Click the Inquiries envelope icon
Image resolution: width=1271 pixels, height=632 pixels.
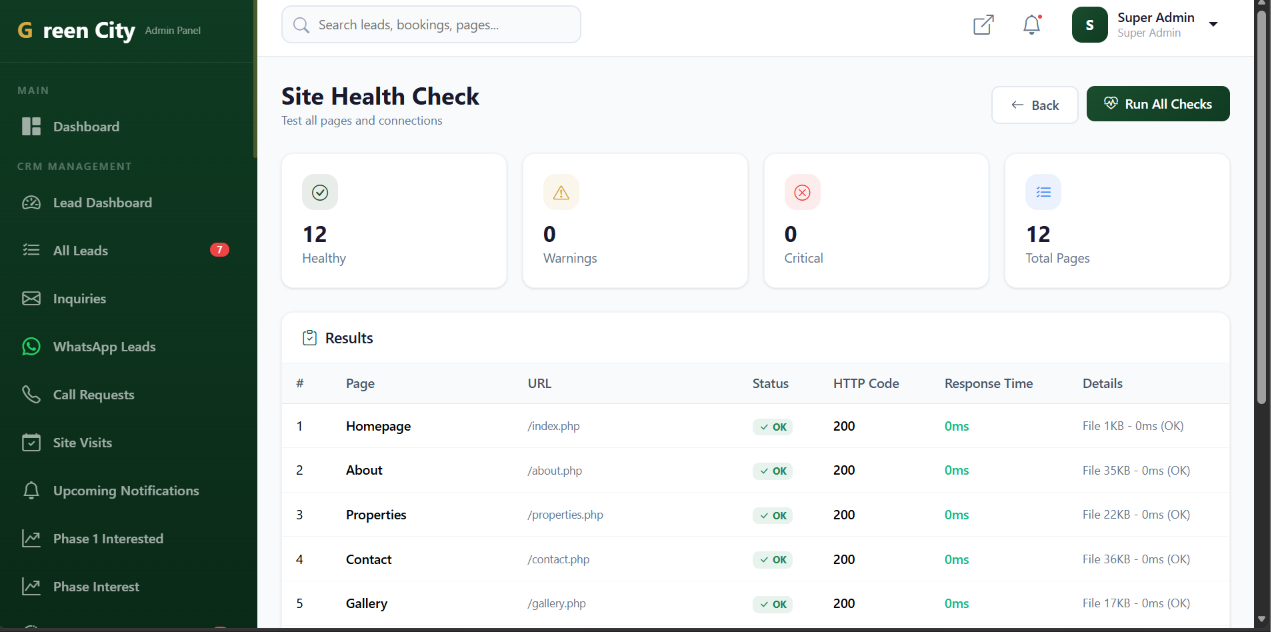click(x=31, y=298)
